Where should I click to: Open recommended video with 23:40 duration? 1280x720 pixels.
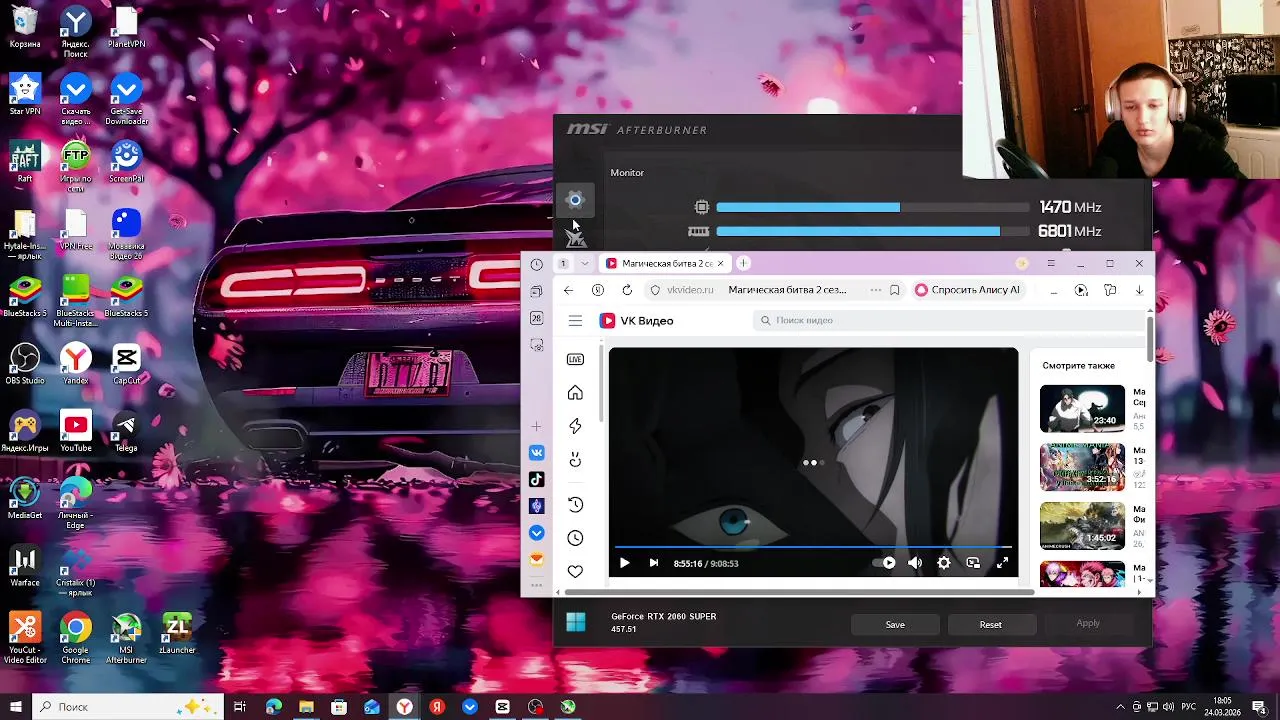[x=1082, y=408]
